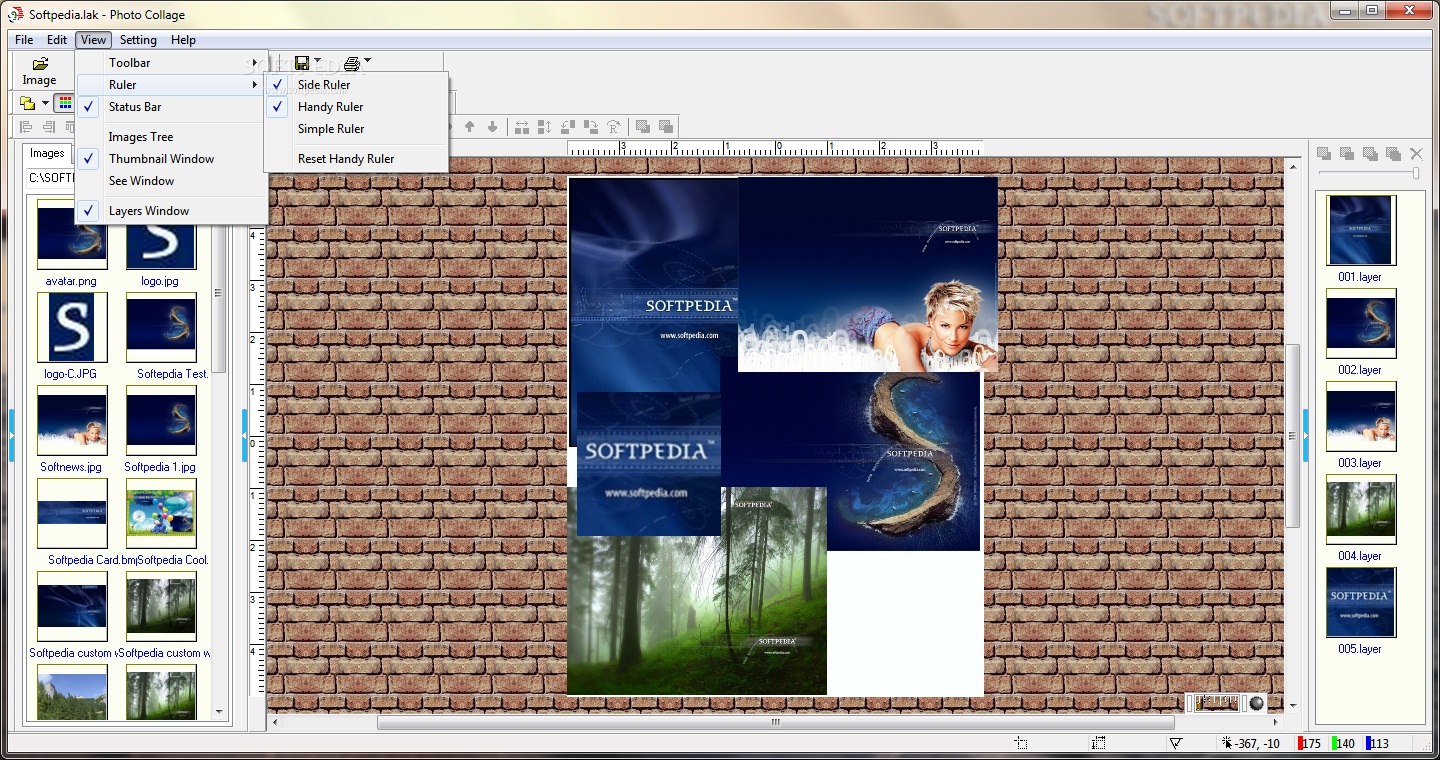Choose Reset Handy Ruler
The width and height of the screenshot is (1440, 760).
[x=356, y=159]
